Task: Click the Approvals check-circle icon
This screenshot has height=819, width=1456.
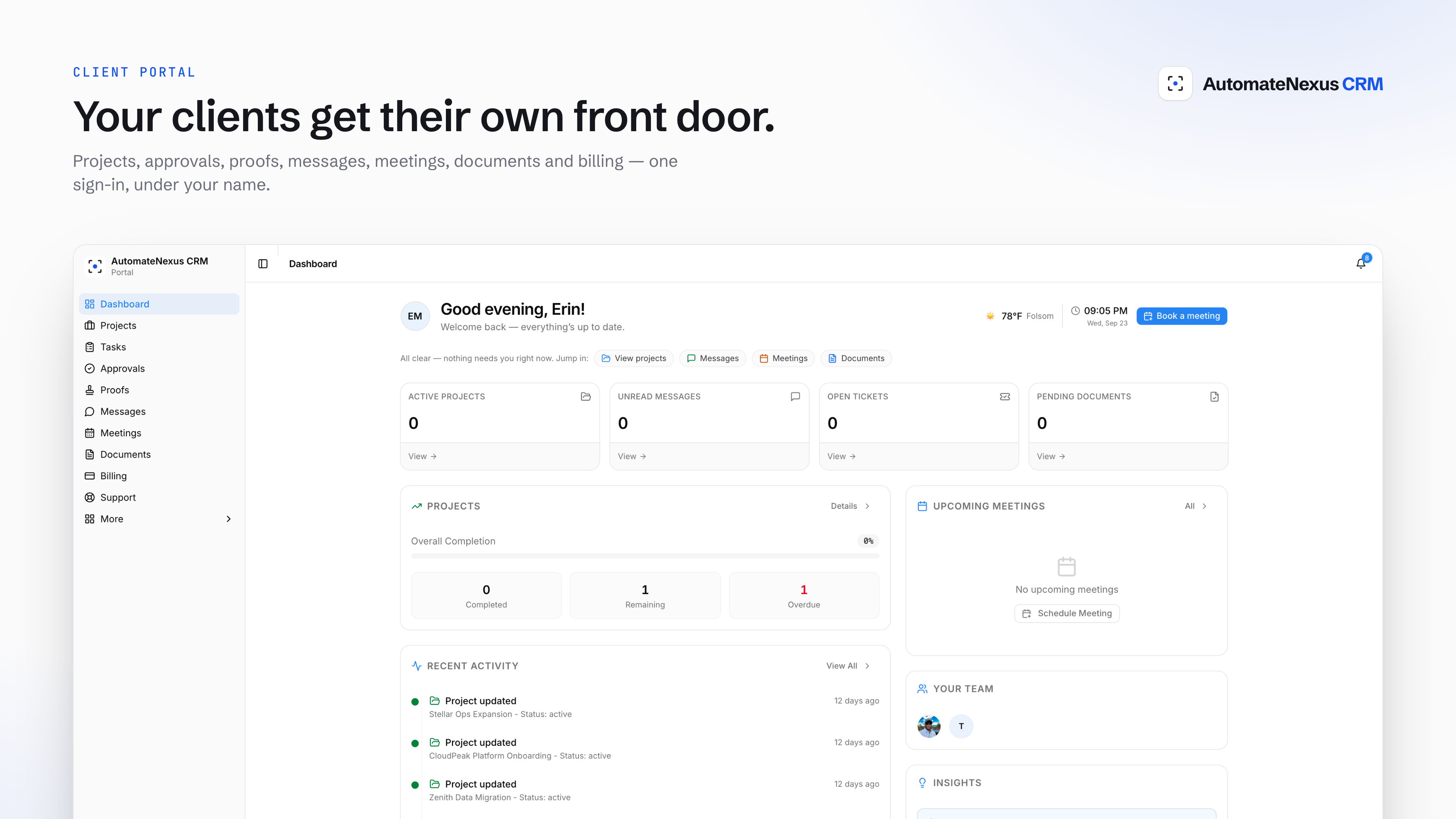Action: pyautogui.click(x=89, y=369)
